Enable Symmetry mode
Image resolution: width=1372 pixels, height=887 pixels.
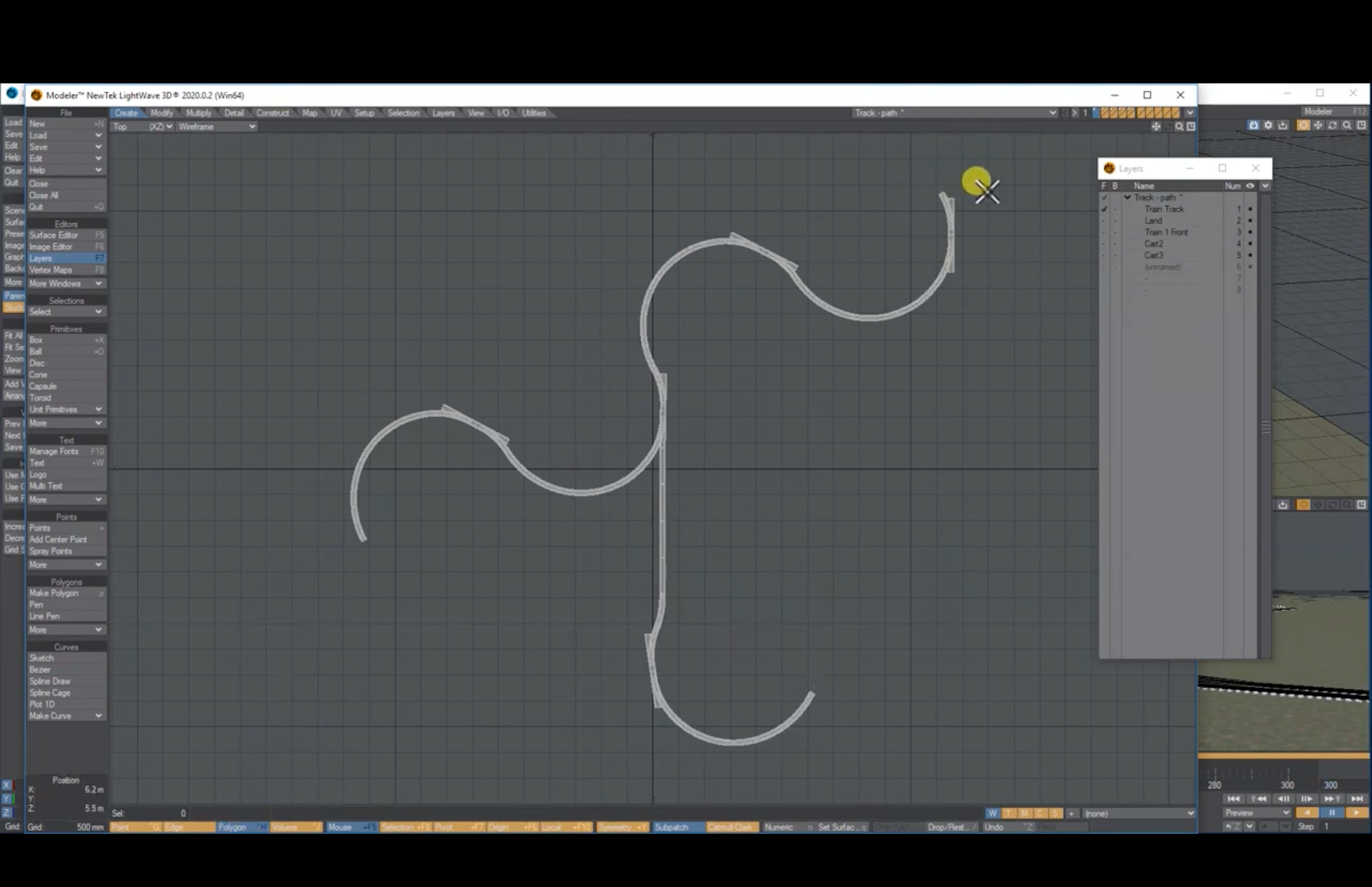point(622,827)
